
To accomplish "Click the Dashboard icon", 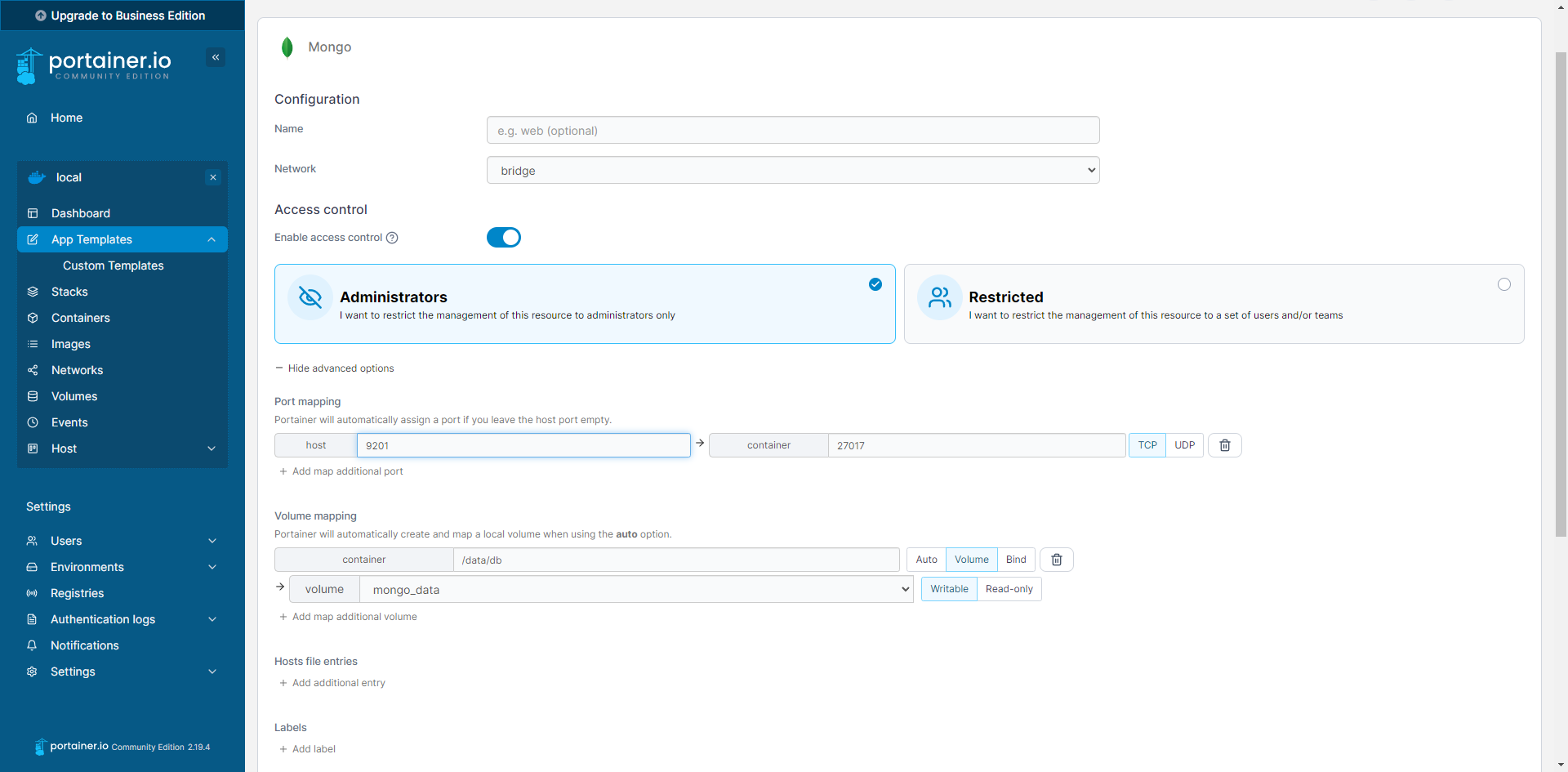I will pos(33,213).
